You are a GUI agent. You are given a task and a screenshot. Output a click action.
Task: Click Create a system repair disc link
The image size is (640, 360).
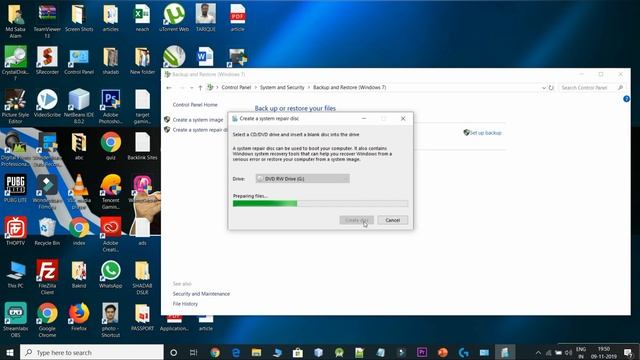tap(200, 130)
